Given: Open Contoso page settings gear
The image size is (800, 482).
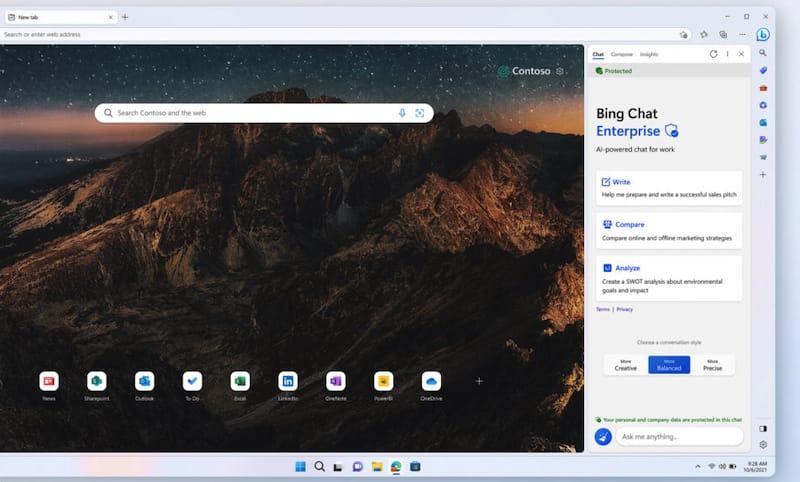Looking at the screenshot, I should coord(560,71).
